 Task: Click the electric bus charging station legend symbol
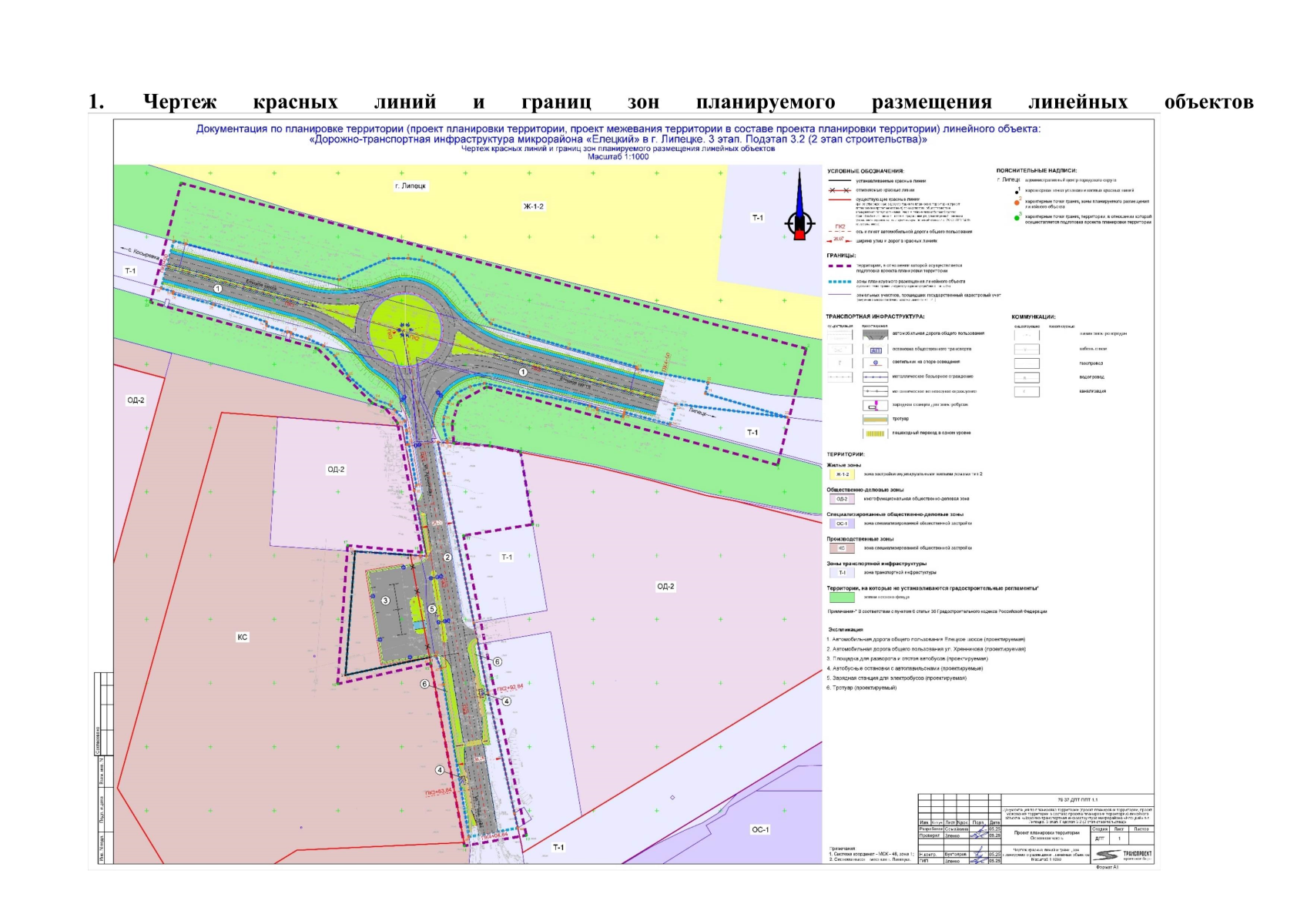coord(875,405)
